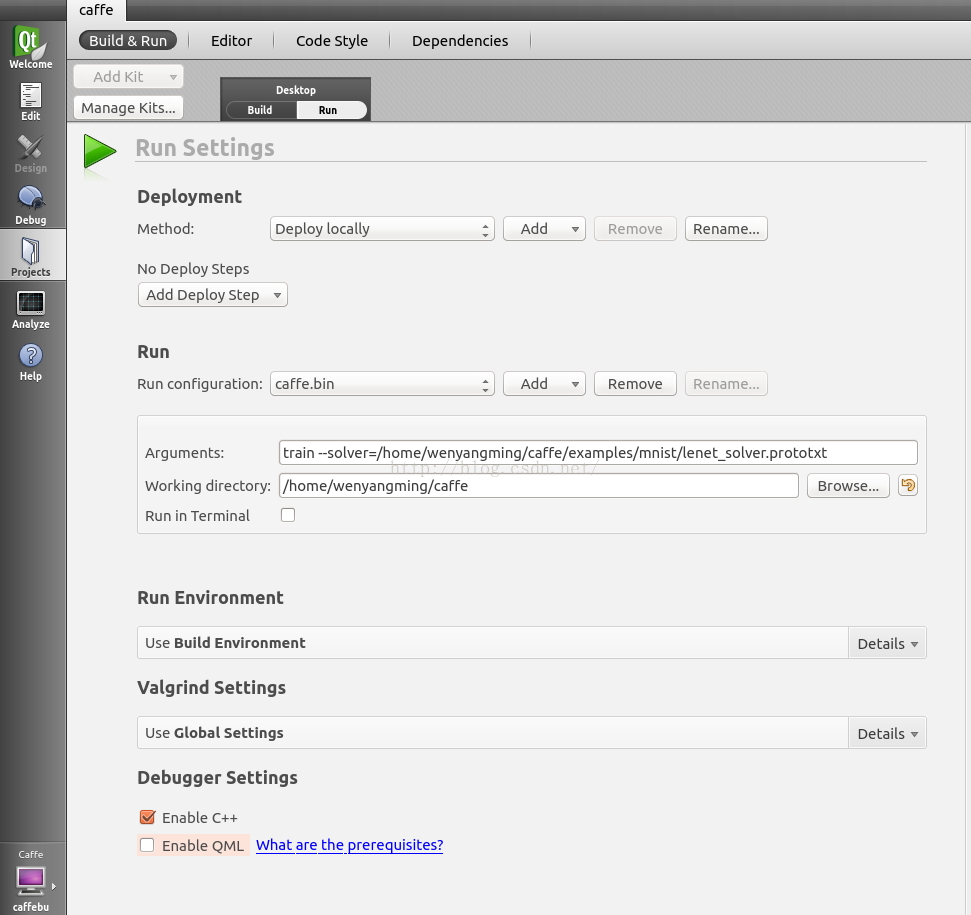Click the Use Build Environment text
Viewport: 971px width, 915px height.
pyautogui.click(x=225, y=643)
